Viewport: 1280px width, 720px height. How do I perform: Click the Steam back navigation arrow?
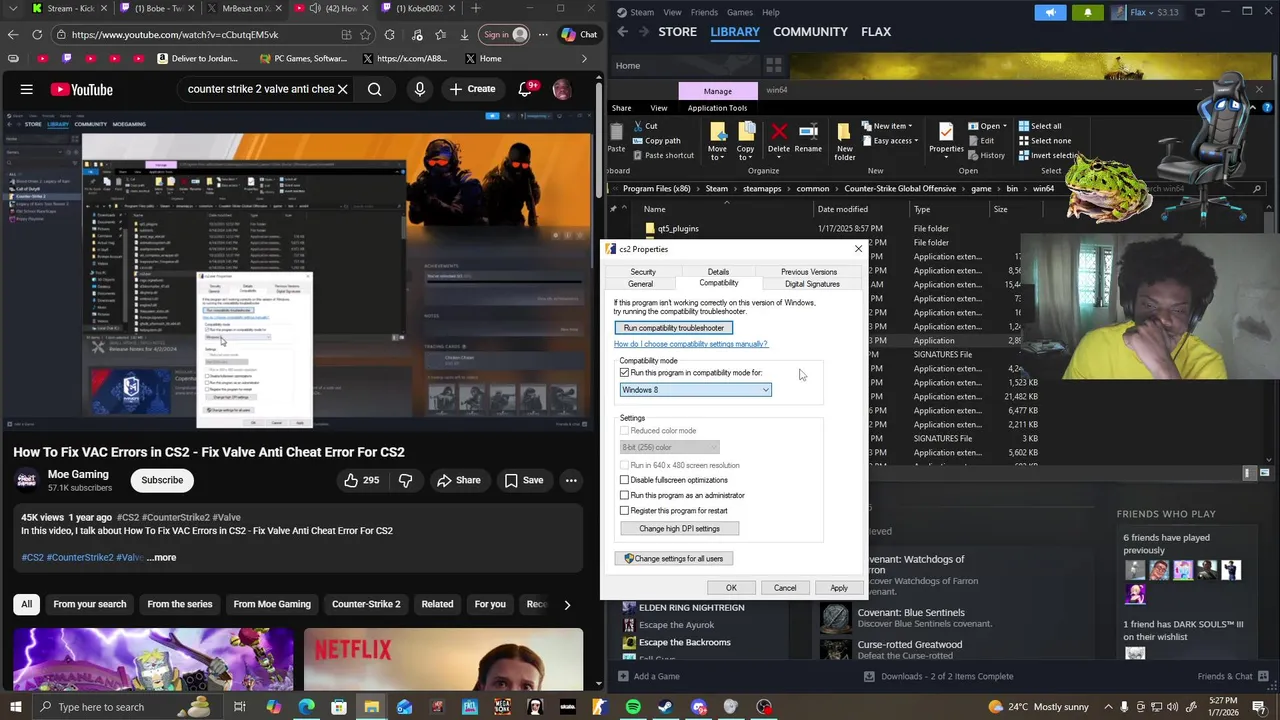(622, 32)
